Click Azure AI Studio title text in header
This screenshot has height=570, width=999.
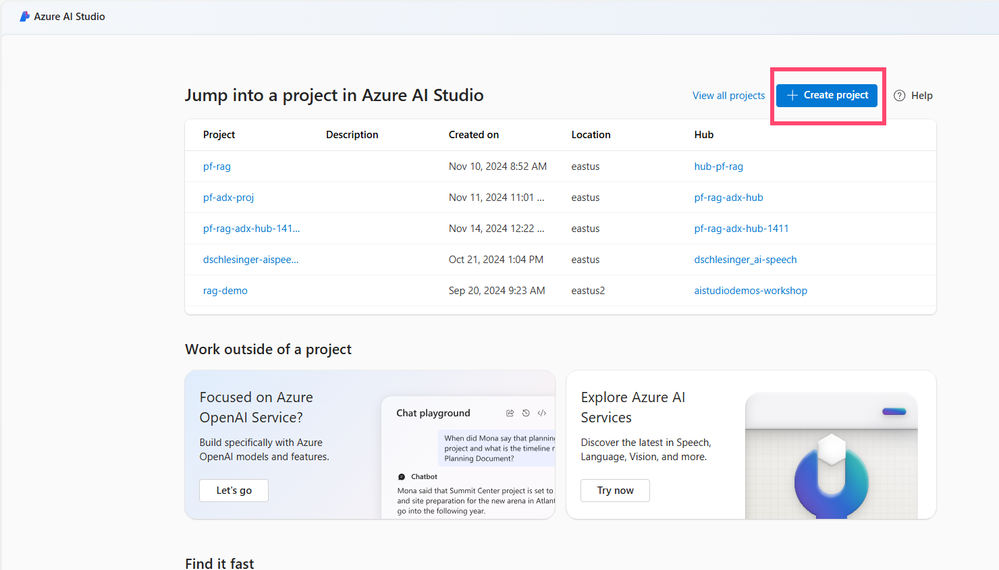[x=69, y=17]
